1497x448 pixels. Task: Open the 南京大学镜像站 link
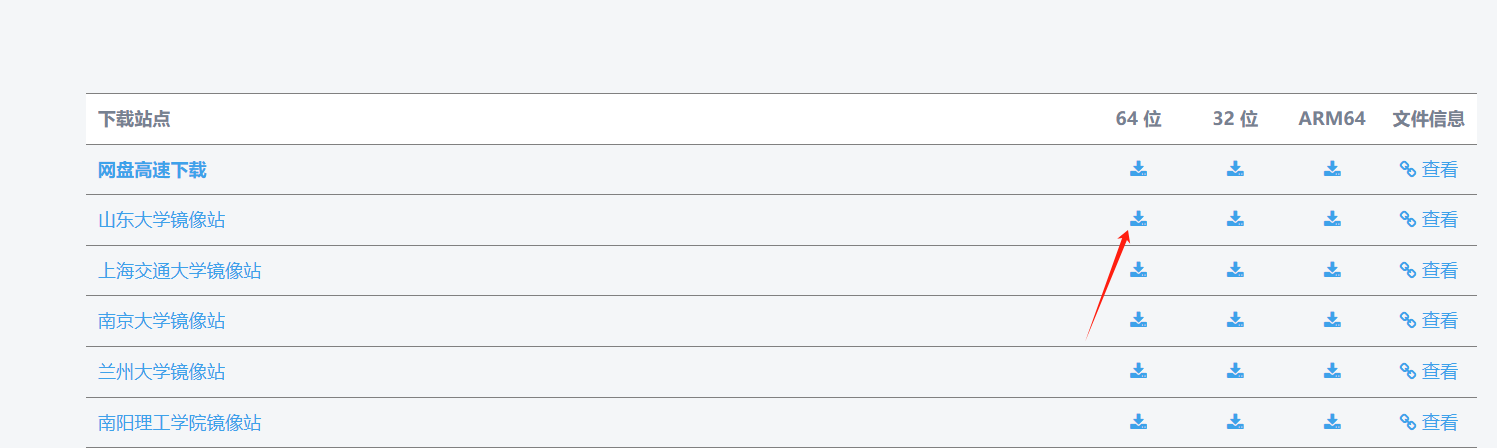pos(162,321)
